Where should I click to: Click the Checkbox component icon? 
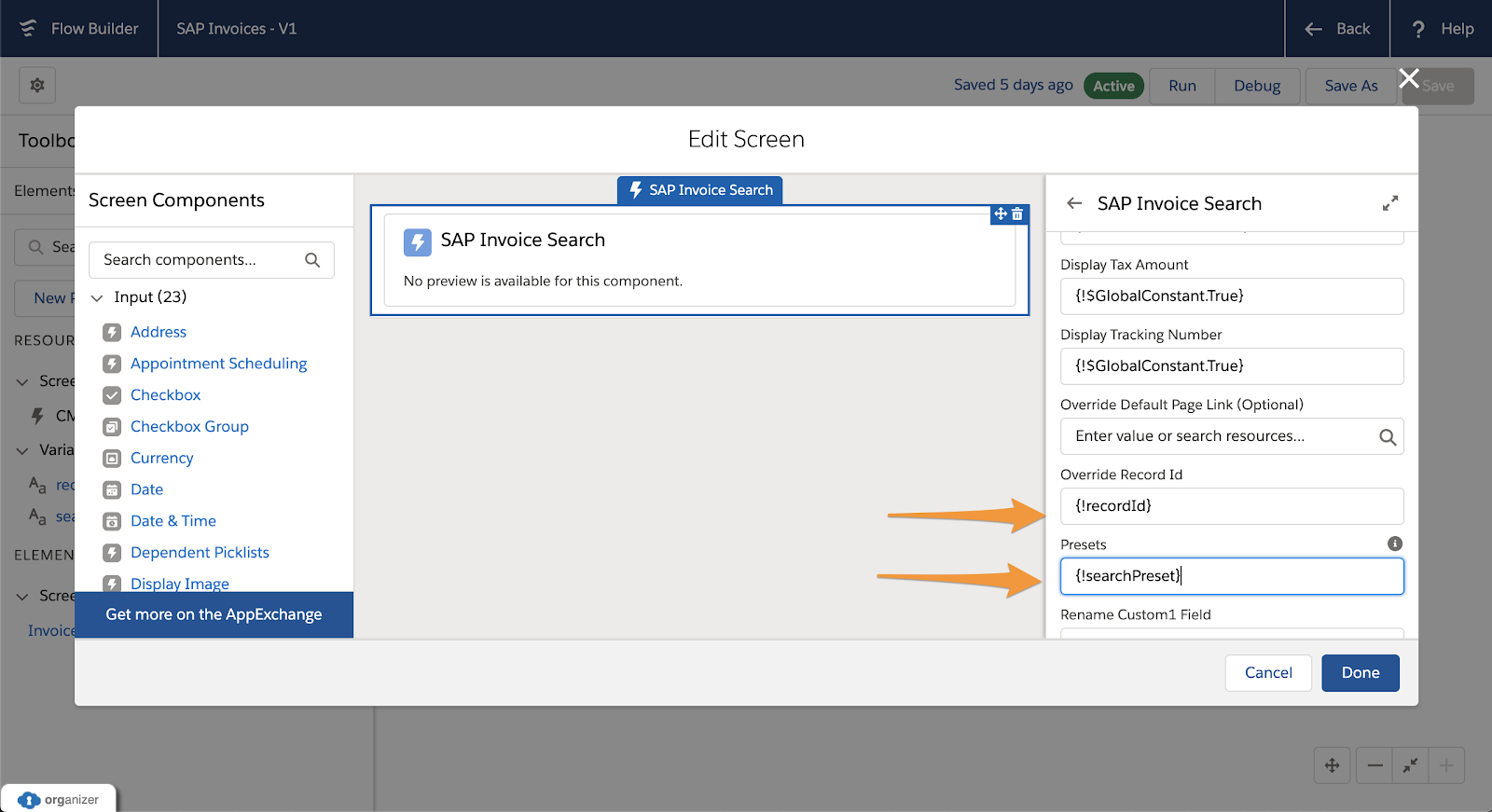[112, 395]
